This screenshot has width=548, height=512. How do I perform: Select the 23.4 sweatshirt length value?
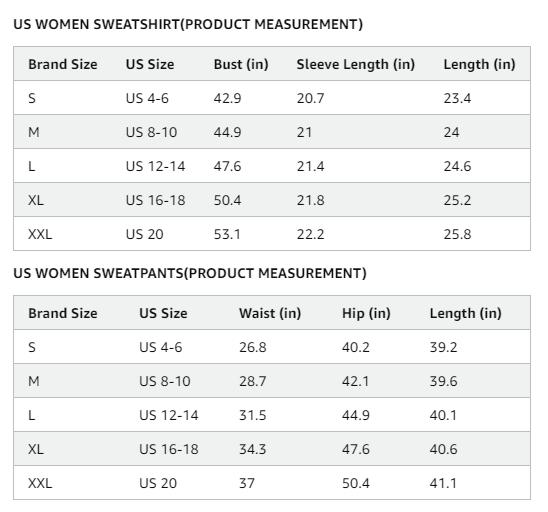point(457,98)
